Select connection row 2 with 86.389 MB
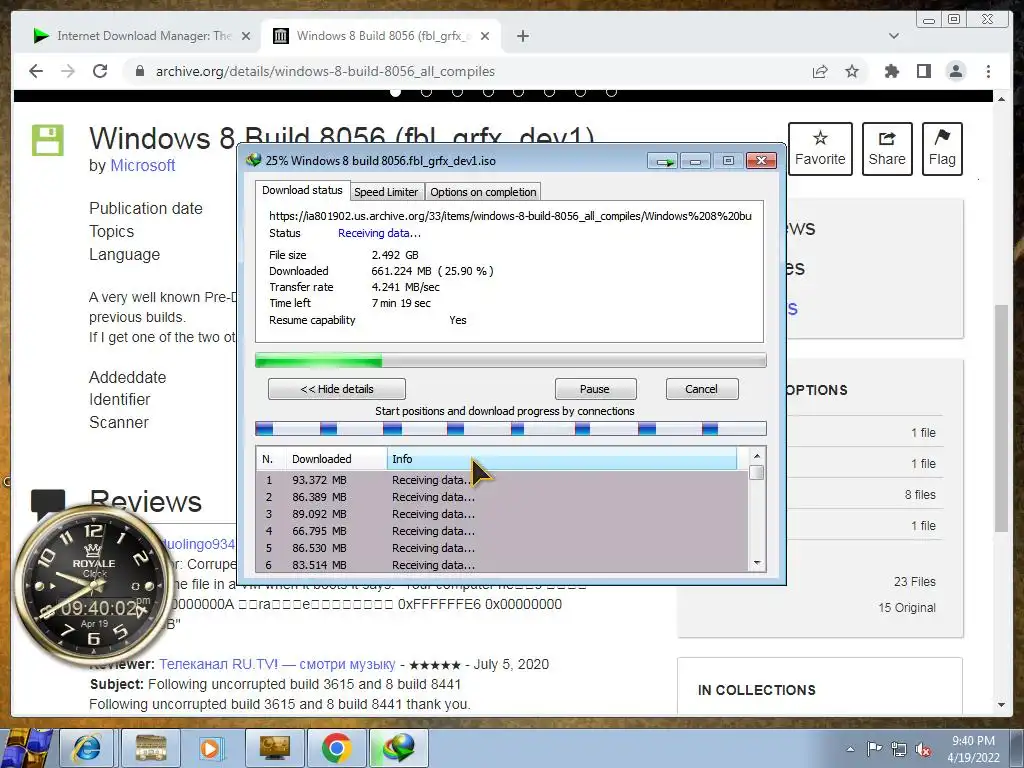This screenshot has width=1024, height=768. click(502, 497)
